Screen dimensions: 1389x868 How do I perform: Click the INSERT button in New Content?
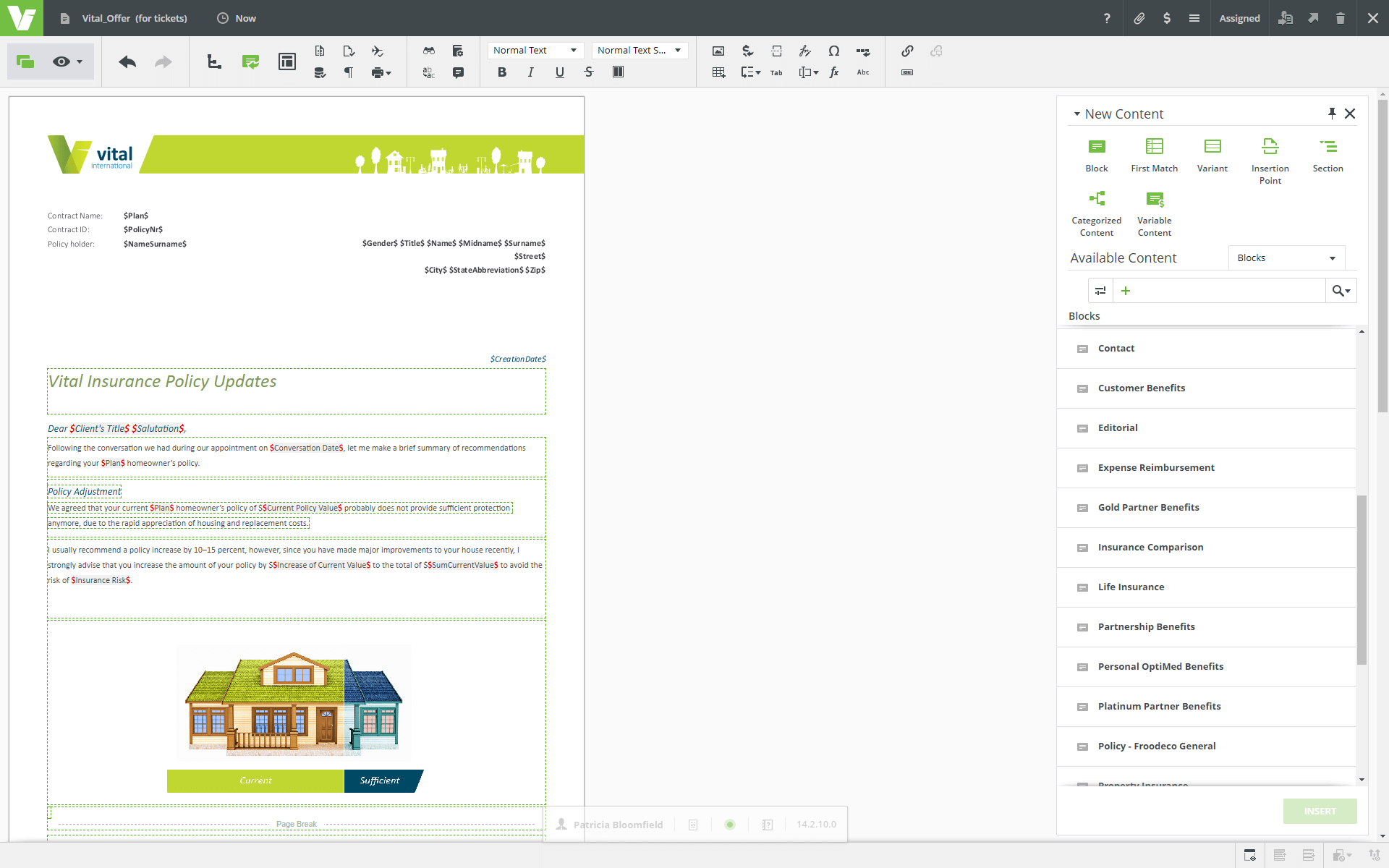click(1320, 810)
